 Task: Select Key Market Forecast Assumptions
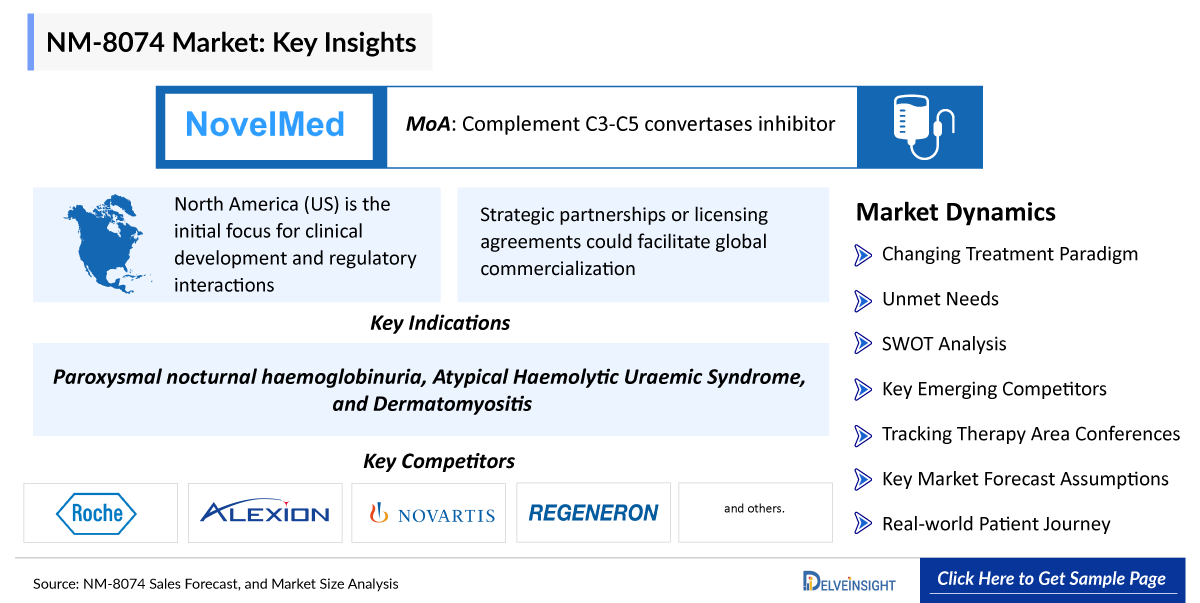pyautogui.click(x=1025, y=479)
